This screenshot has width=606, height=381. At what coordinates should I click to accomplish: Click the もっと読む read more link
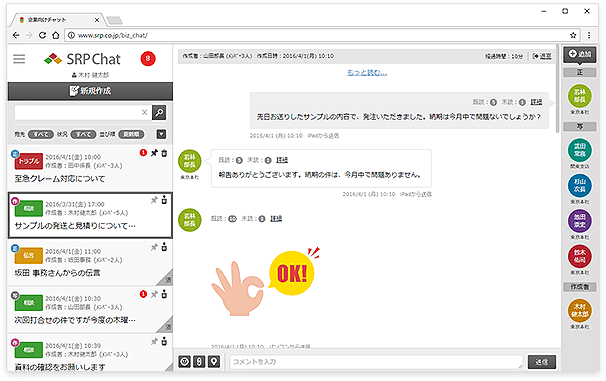[x=367, y=73]
